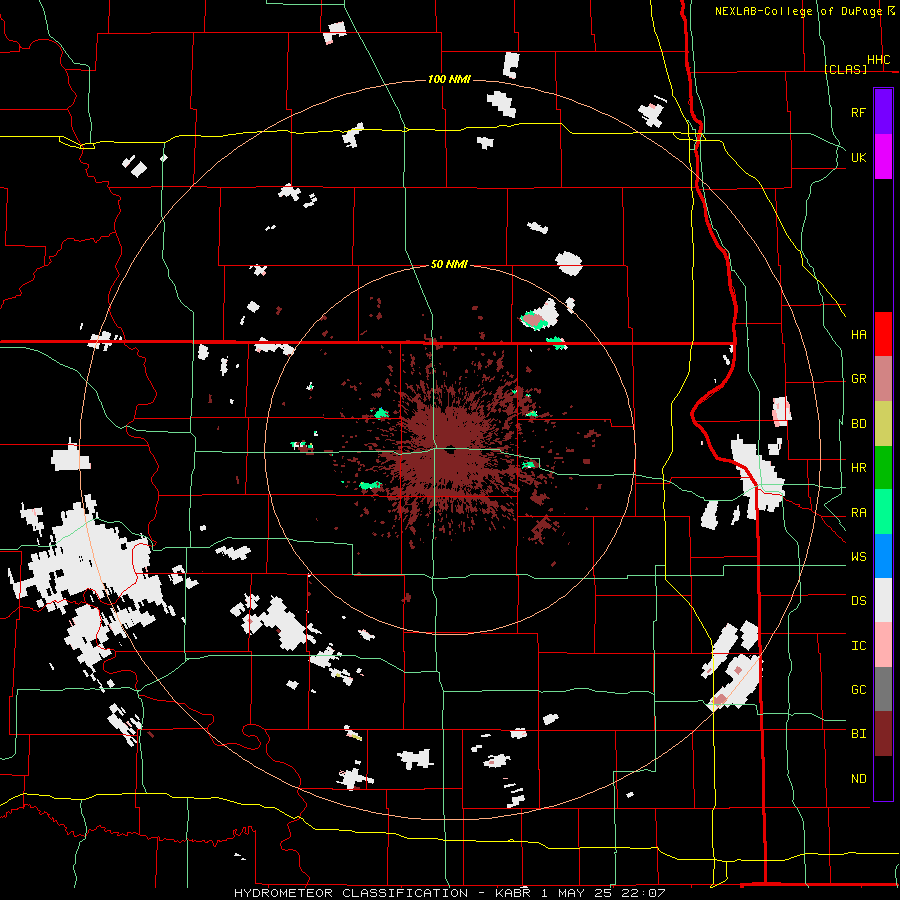Click the HA red legend color swatch

coord(883,334)
